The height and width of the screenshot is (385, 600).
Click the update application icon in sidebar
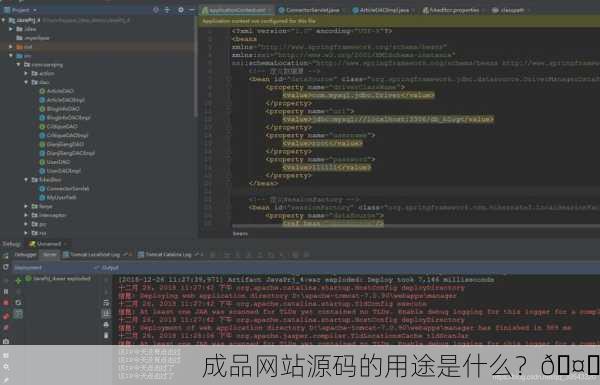18,314
